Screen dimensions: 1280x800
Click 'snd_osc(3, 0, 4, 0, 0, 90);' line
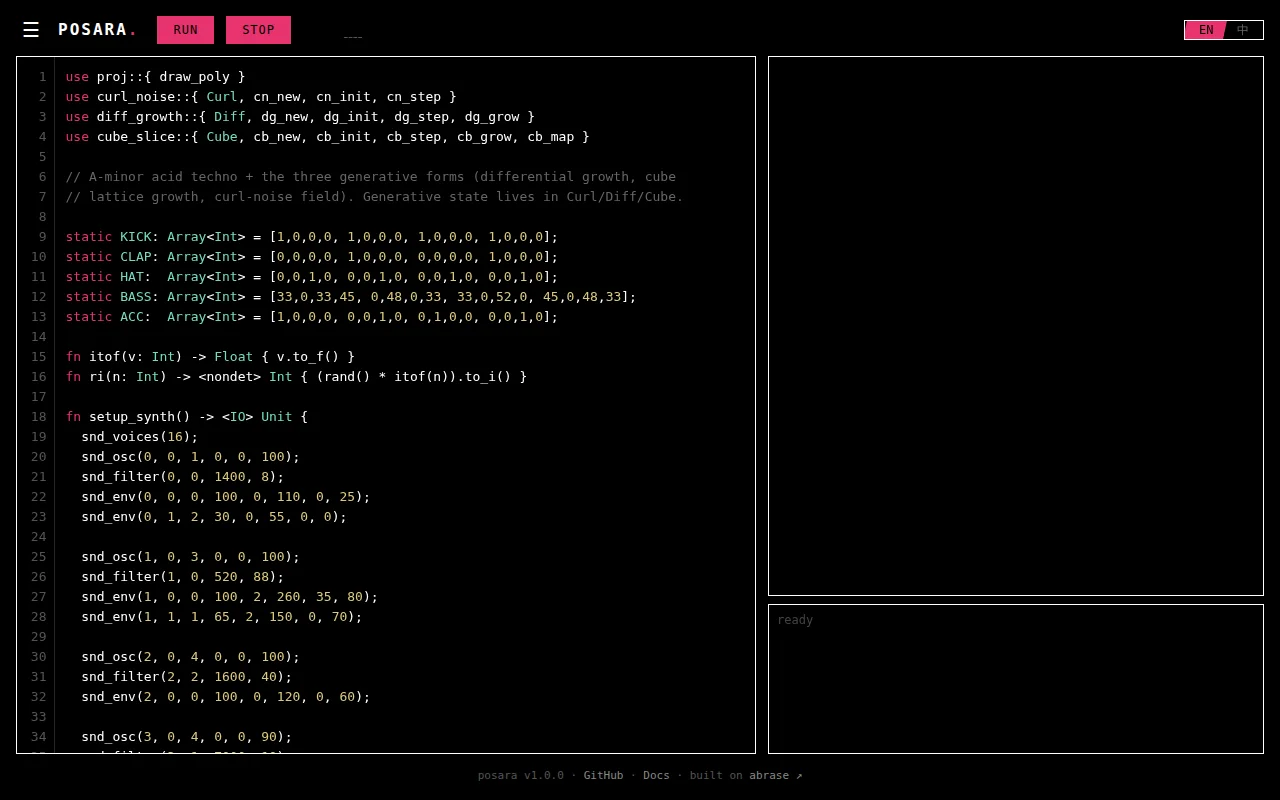(187, 737)
